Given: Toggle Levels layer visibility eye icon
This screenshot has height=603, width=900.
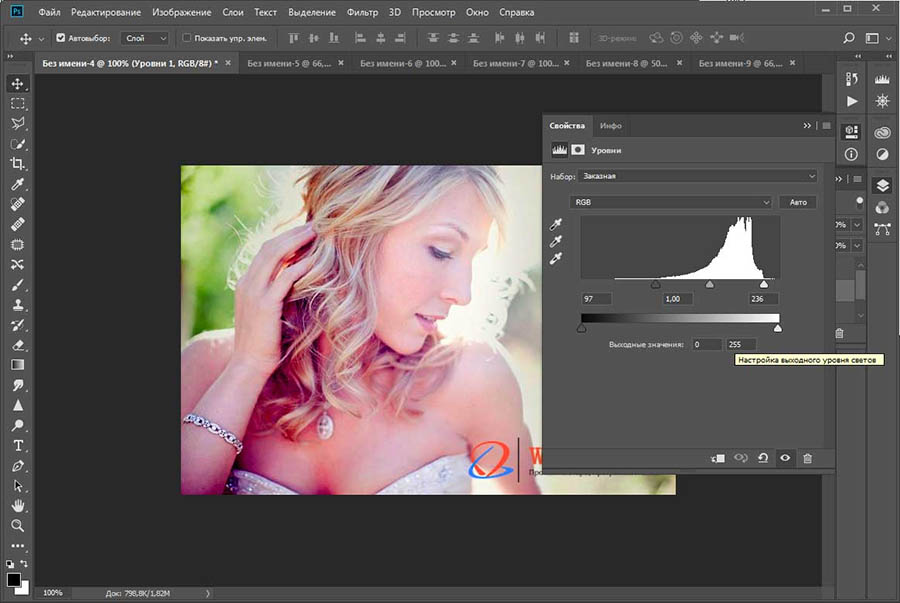Looking at the screenshot, I should [x=785, y=458].
